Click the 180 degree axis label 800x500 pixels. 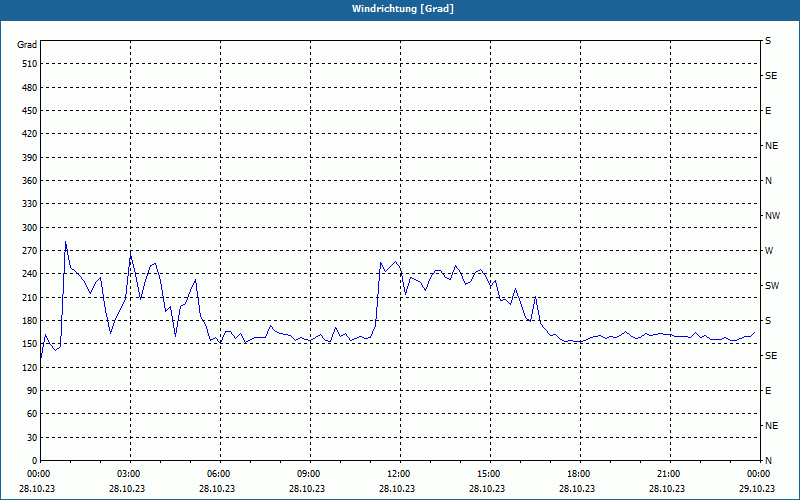click(30, 320)
